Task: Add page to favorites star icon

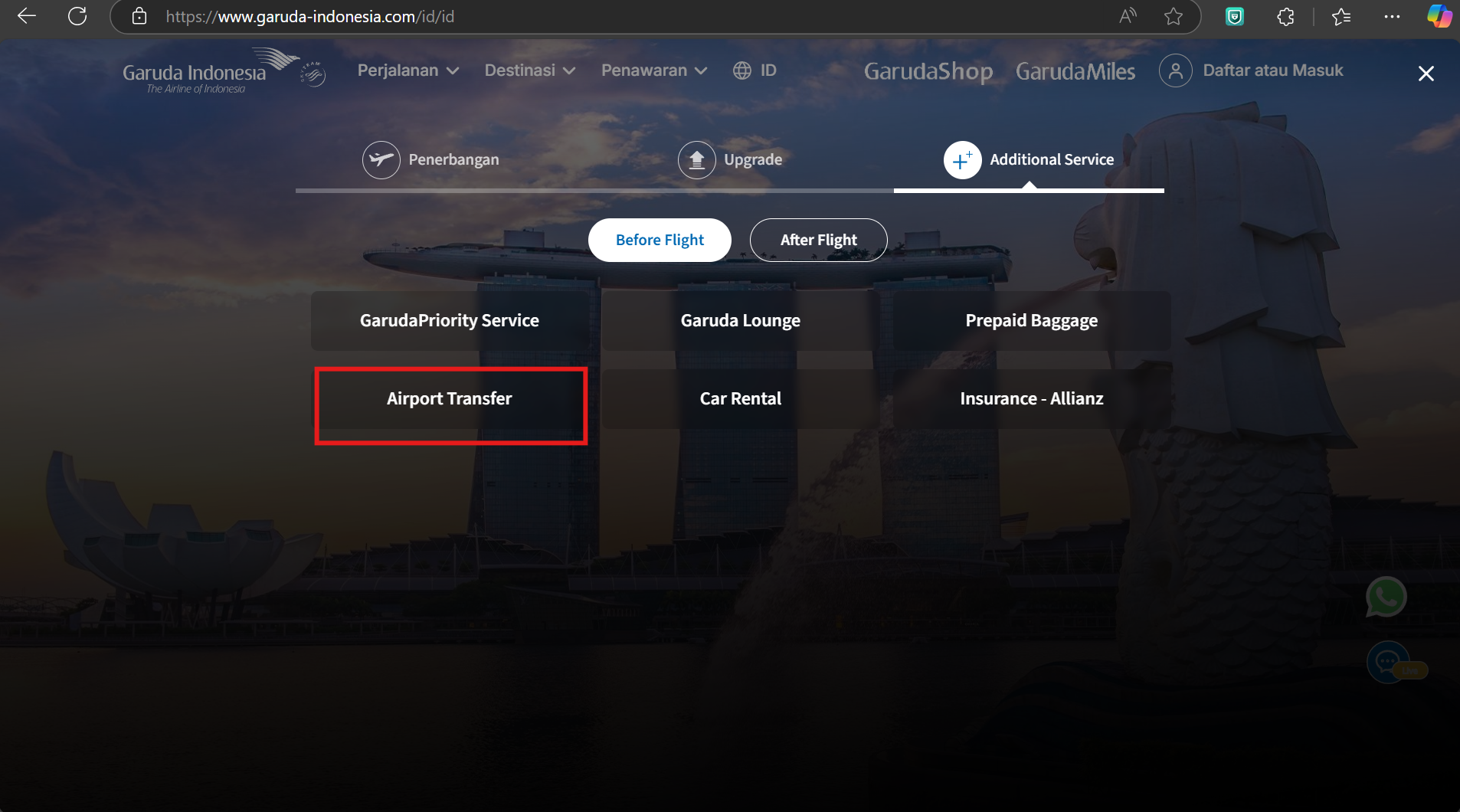Action: coord(1173,16)
